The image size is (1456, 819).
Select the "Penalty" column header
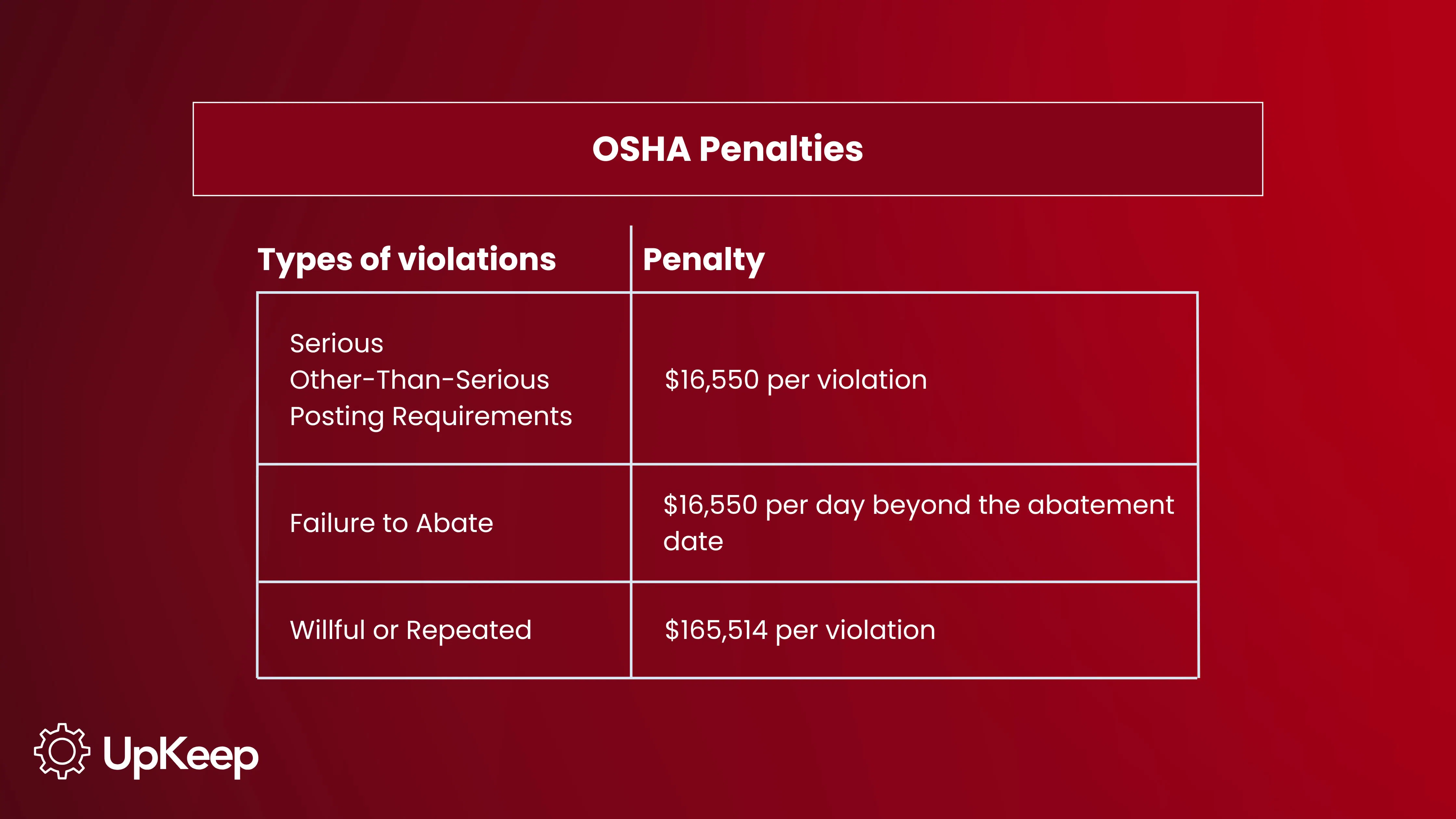704,260
